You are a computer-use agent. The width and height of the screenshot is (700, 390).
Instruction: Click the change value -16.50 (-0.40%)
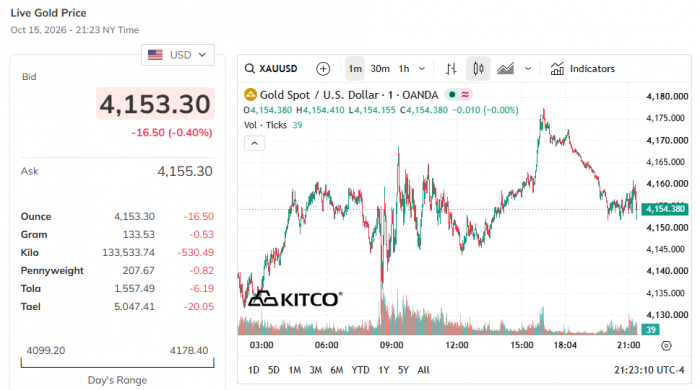point(172,133)
